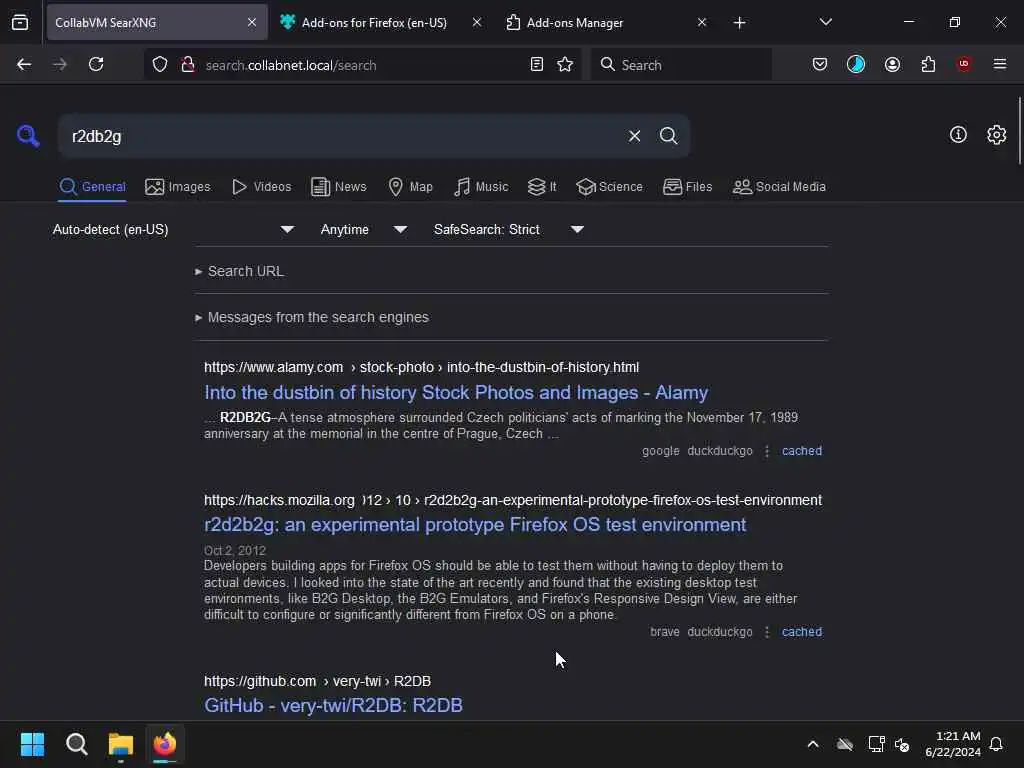Switch to the Music category
Screen dimensions: 1024x768
click(x=481, y=187)
